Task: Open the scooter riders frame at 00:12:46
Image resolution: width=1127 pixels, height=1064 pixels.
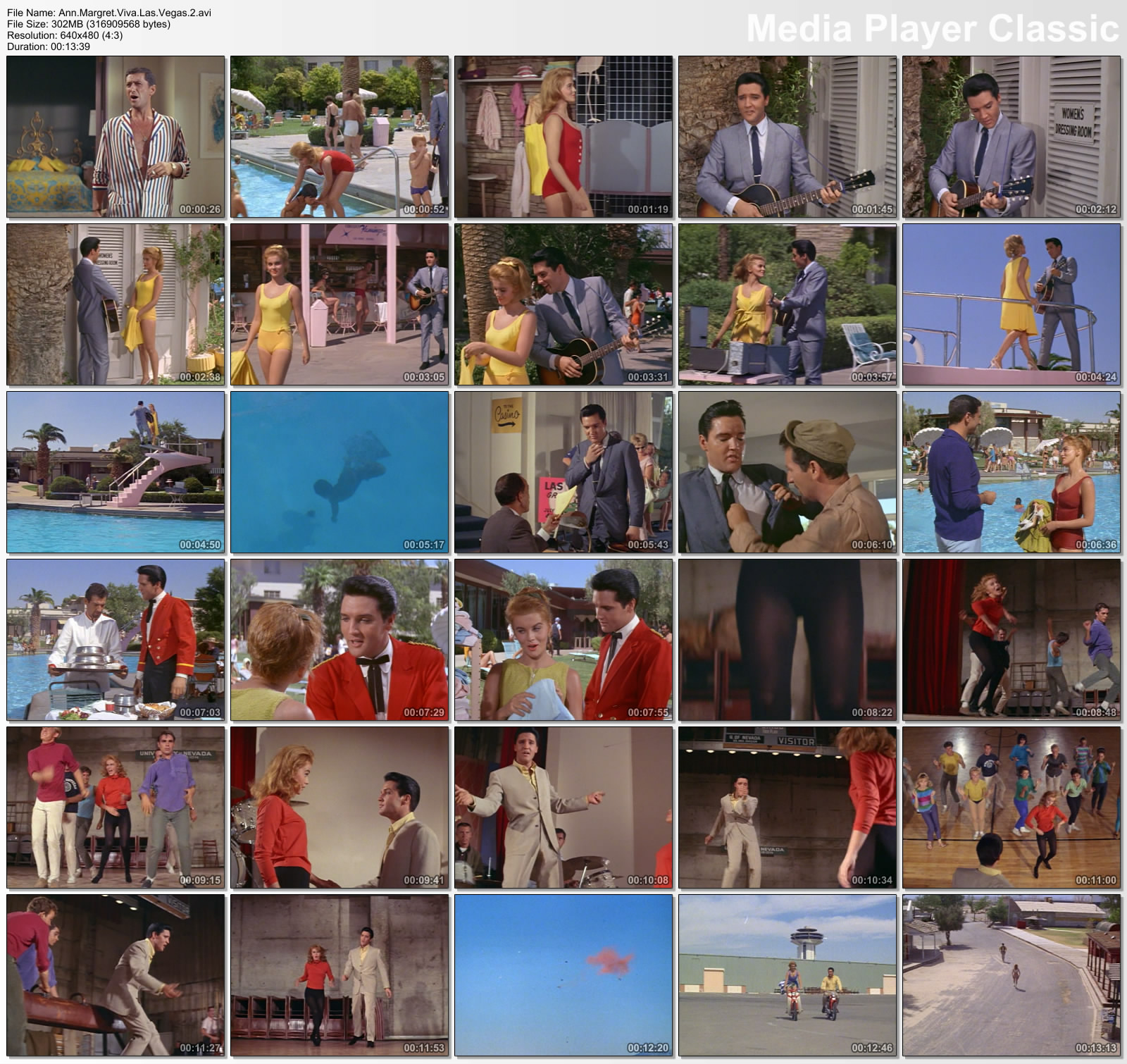Action: pyautogui.click(x=787, y=975)
